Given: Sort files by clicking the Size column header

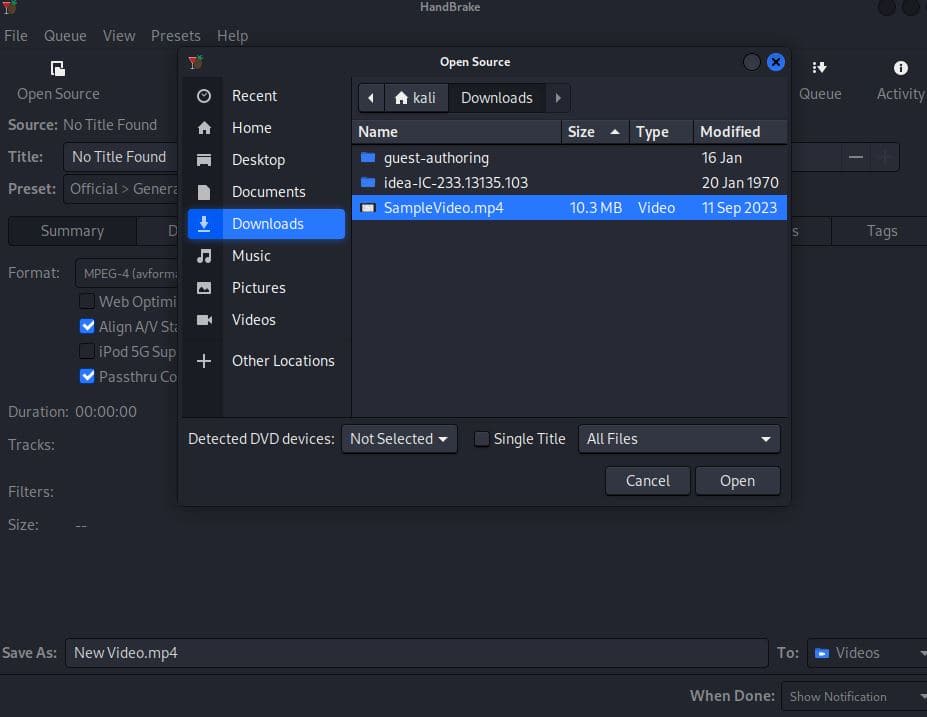Looking at the screenshot, I should pos(581,131).
